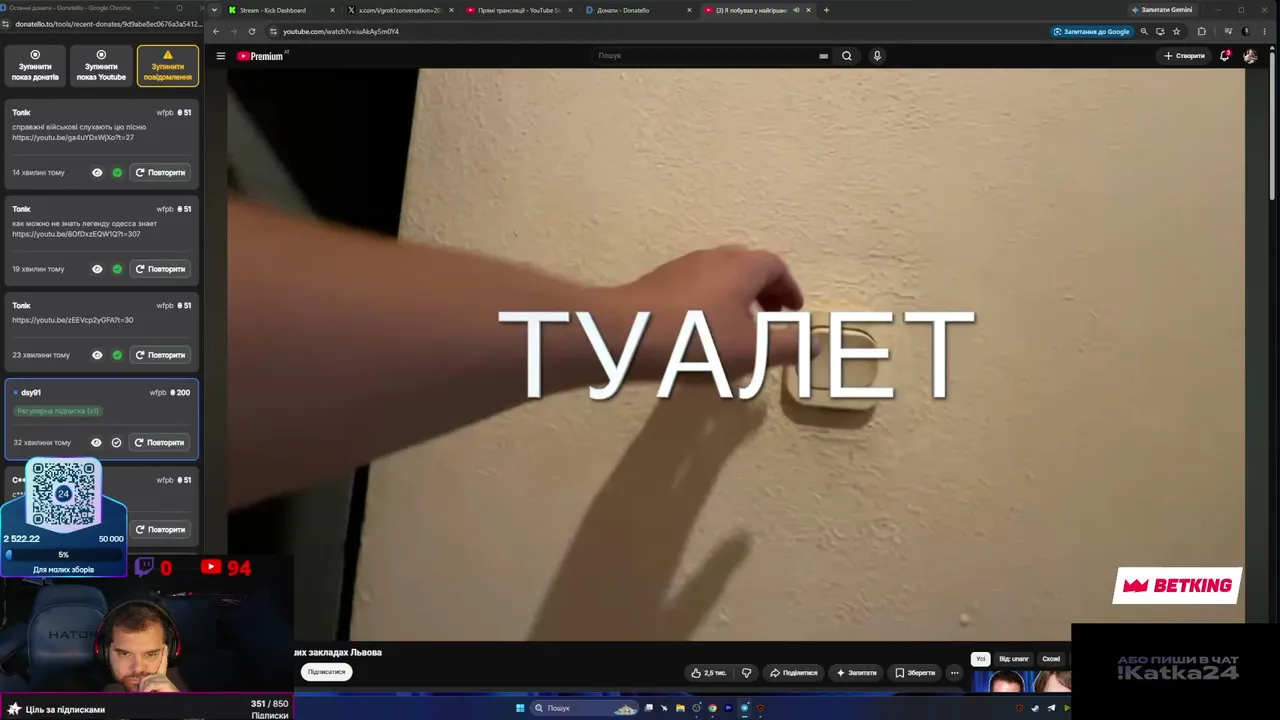Toggle eye visibility for Tonik donation 19 minutes ago
Screen dimensions: 1280x720
(97, 269)
